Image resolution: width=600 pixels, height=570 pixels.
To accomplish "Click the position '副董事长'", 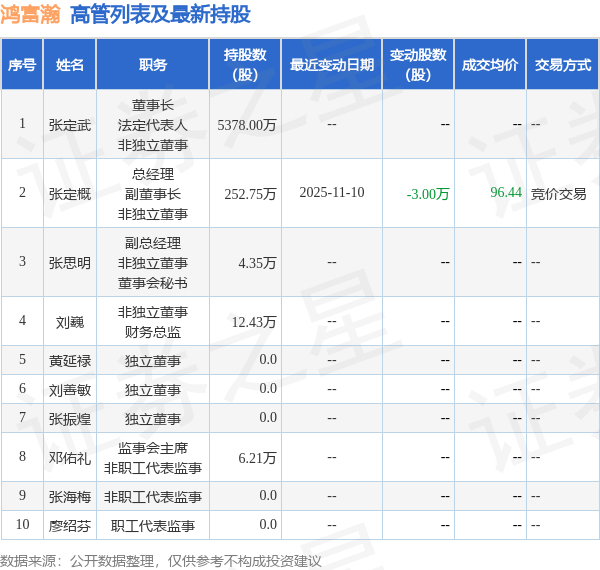I will [x=153, y=194].
